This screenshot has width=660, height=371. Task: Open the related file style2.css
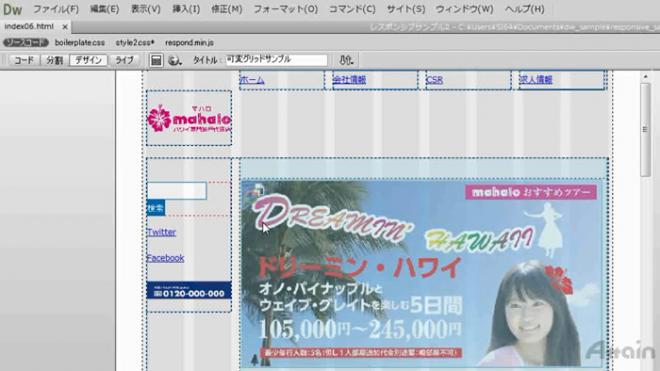[x=135, y=43]
